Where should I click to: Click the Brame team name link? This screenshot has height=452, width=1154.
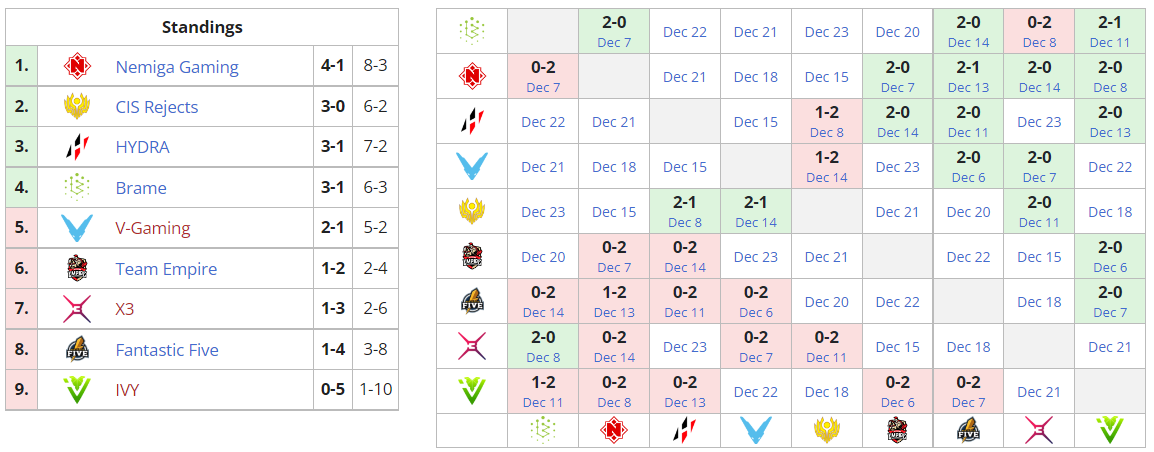tap(141, 188)
